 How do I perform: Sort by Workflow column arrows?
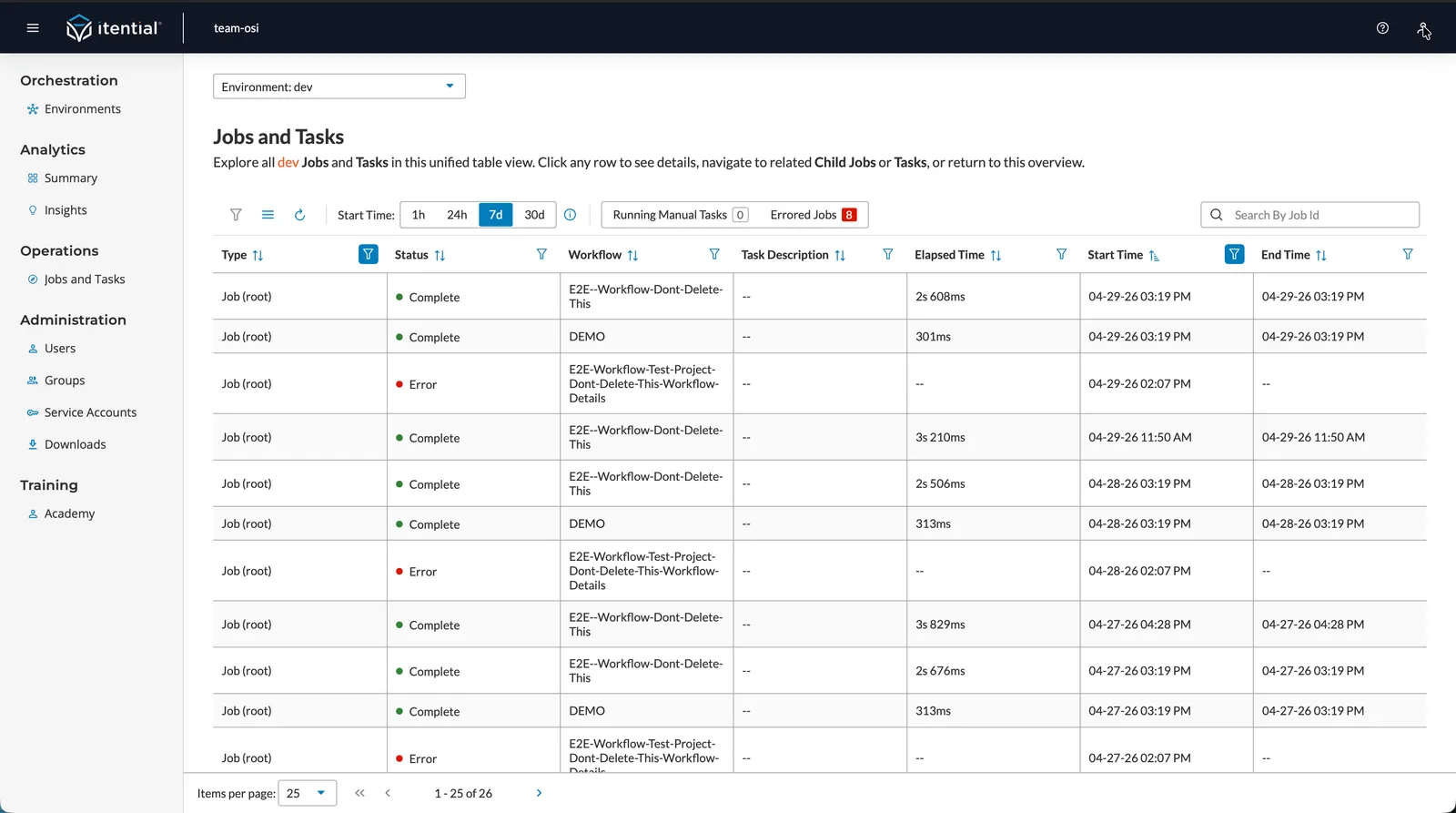click(x=632, y=255)
